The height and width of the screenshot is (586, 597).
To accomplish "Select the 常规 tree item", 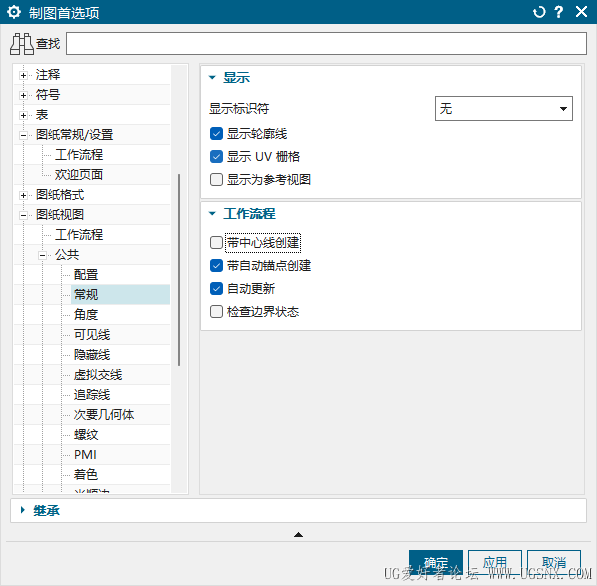I will (x=86, y=295).
